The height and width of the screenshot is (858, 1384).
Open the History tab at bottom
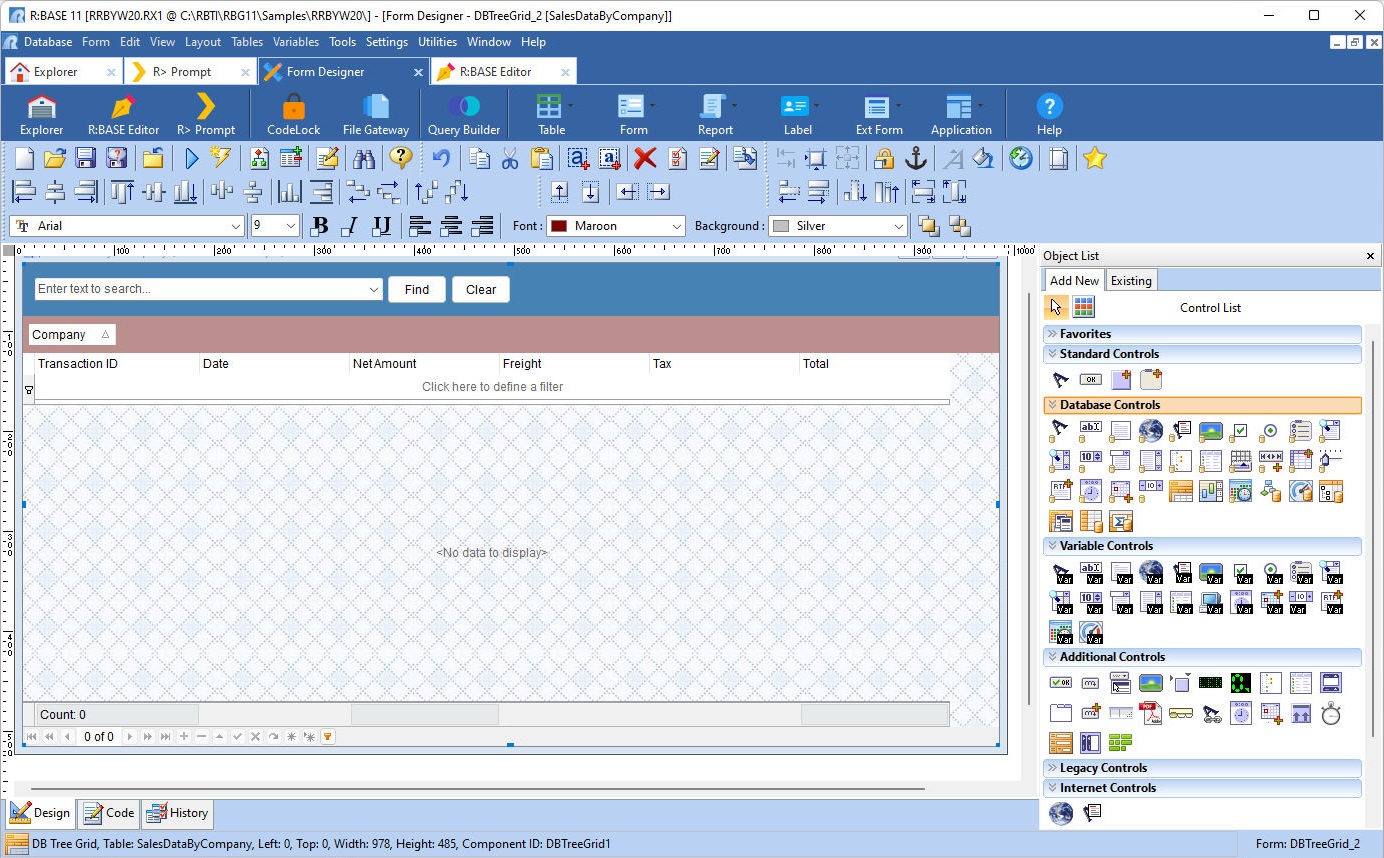pyautogui.click(x=177, y=813)
